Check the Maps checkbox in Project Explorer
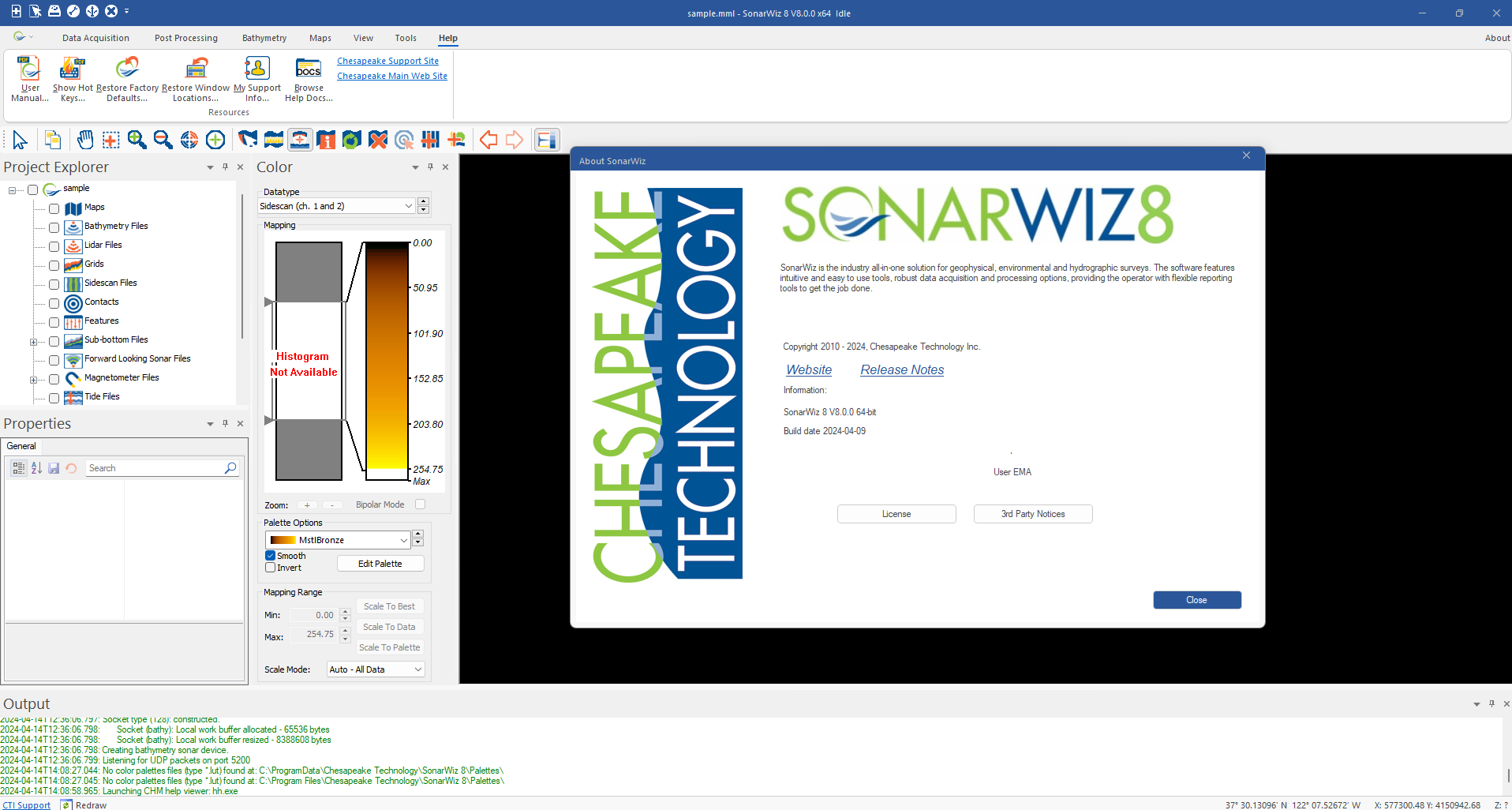The width and height of the screenshot is (1512, 810). (54, 208)
